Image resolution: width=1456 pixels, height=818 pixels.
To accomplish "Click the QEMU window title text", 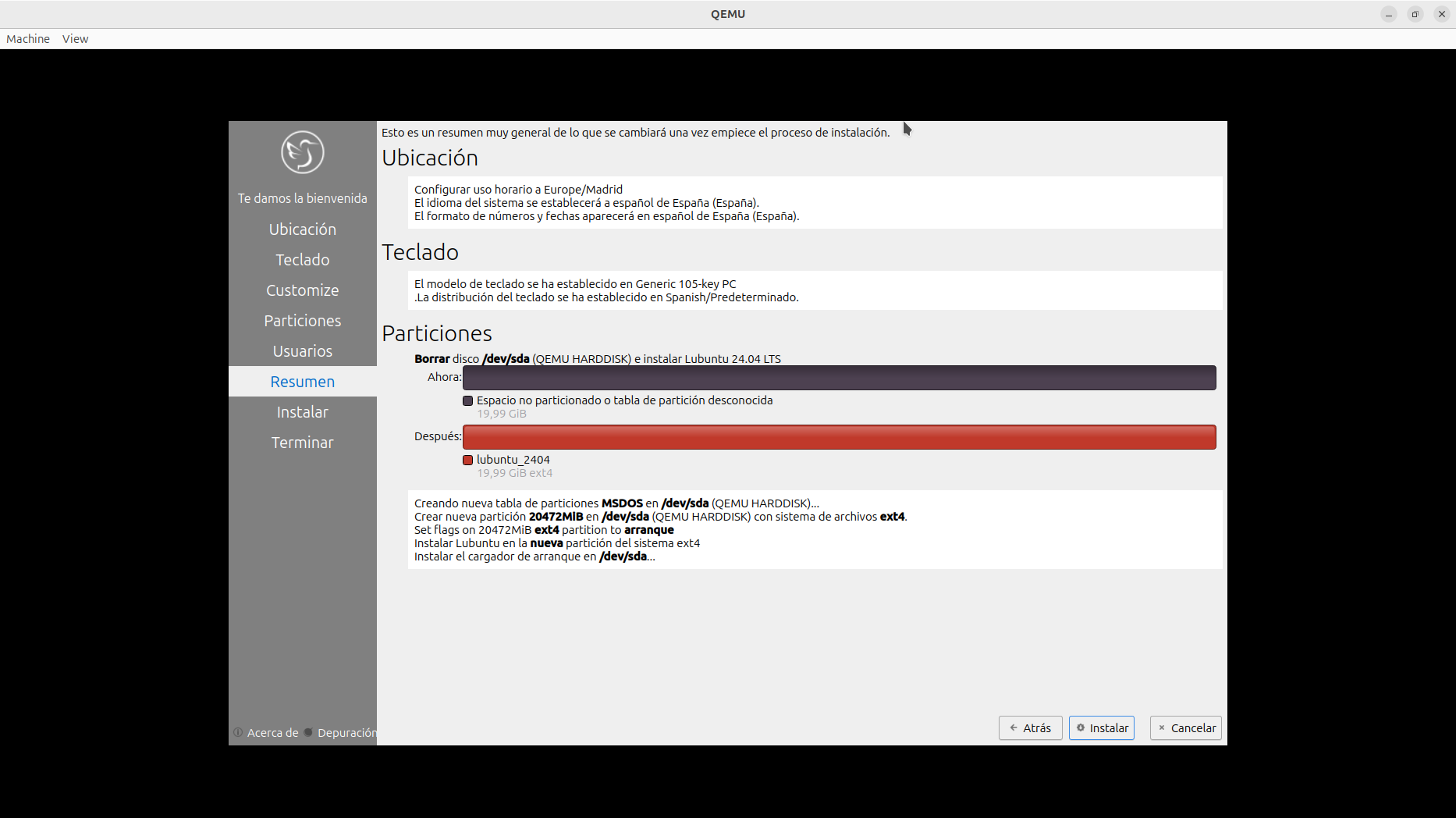I will click(728, 14).
